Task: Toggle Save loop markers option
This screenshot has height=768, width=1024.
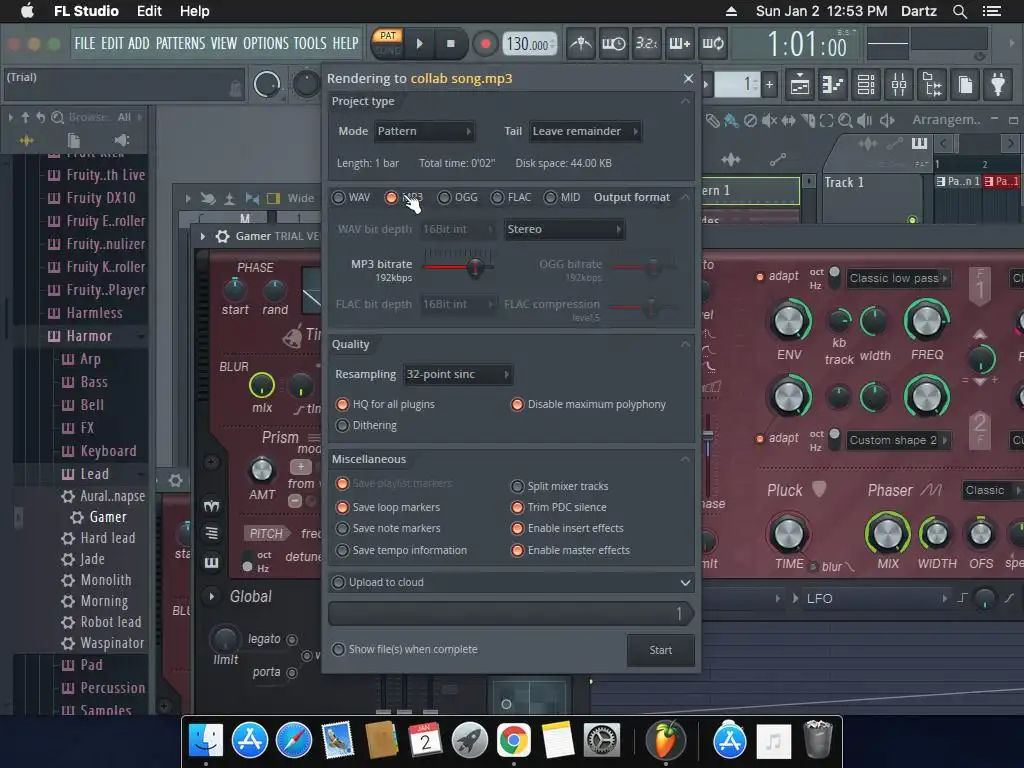Action: (x=342, y=507)
